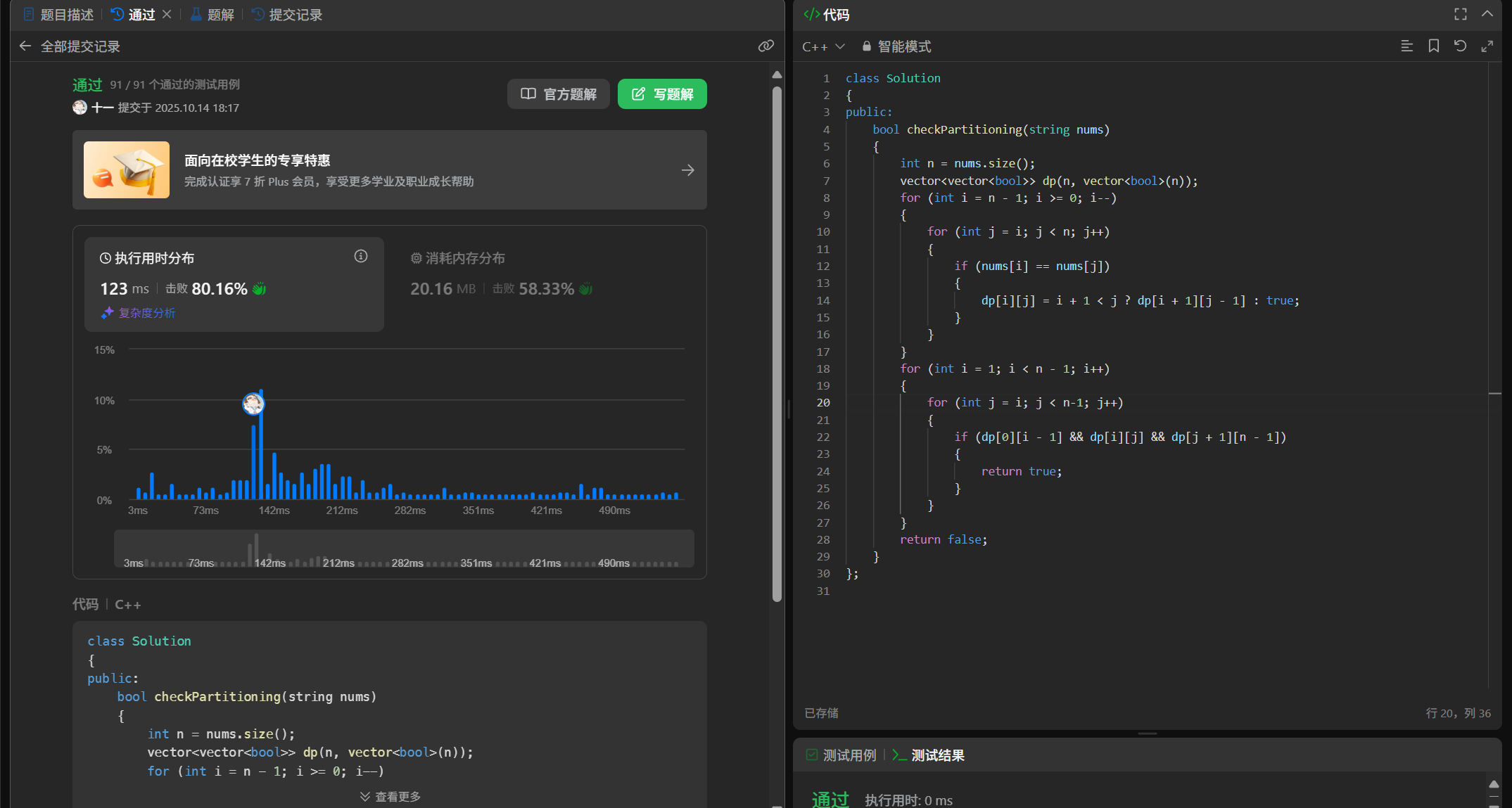Toggle the smart mode lock setting

click(896, 46)
